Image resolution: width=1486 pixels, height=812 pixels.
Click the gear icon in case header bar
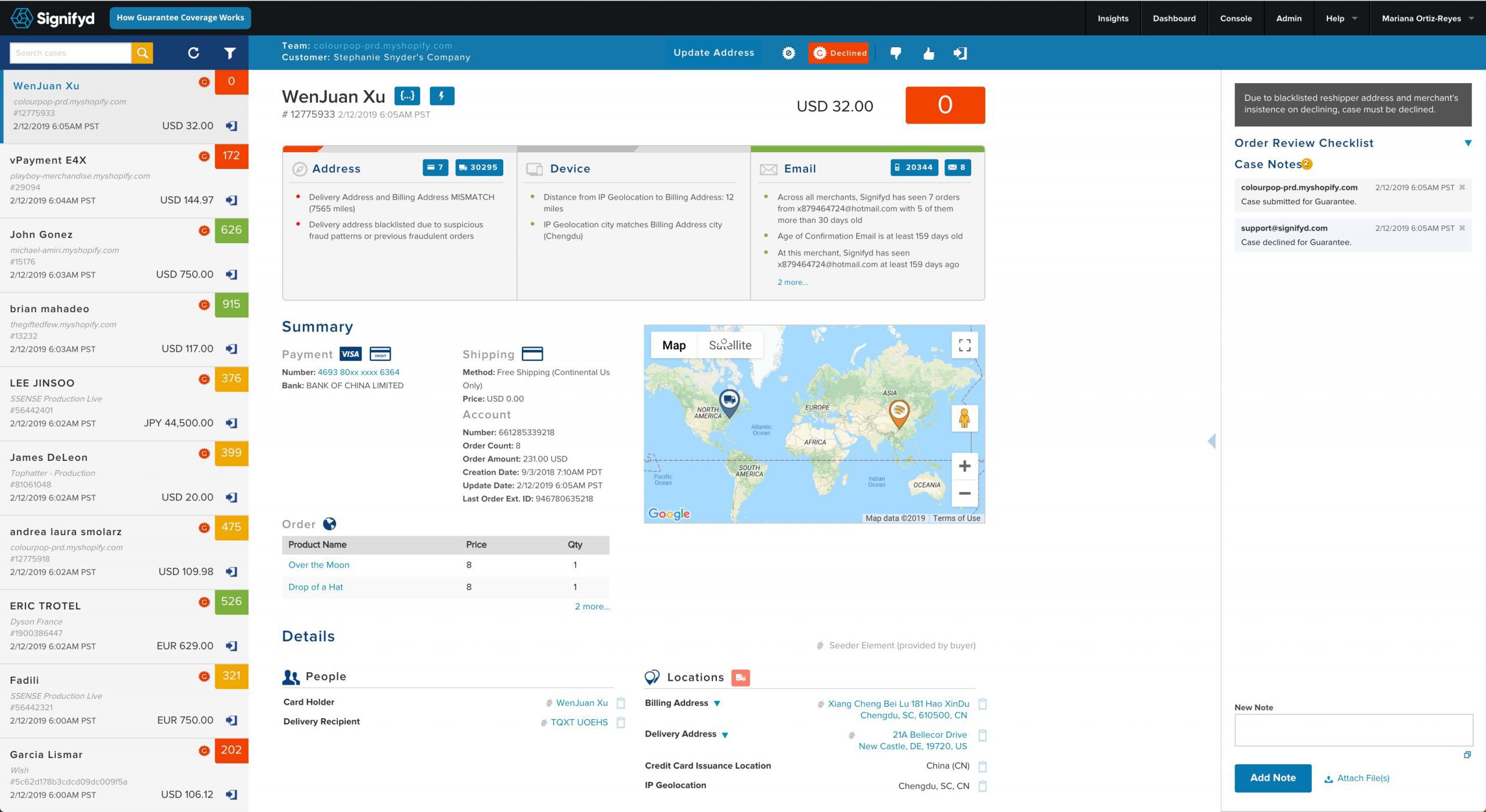coord(788,53)
